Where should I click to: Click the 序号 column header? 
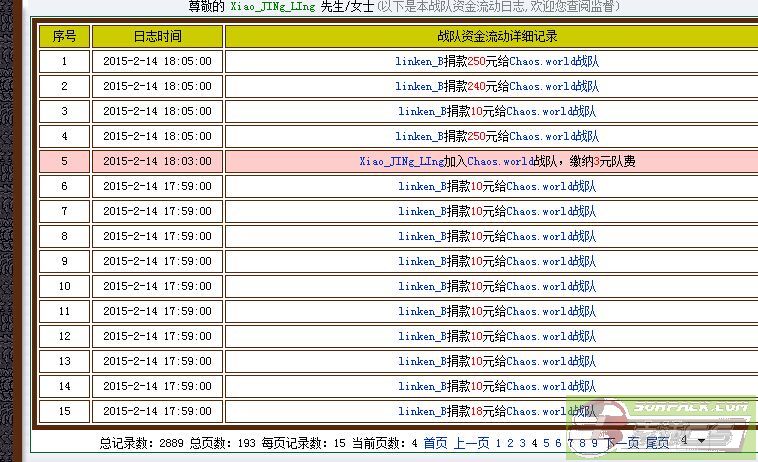[64, 36]
